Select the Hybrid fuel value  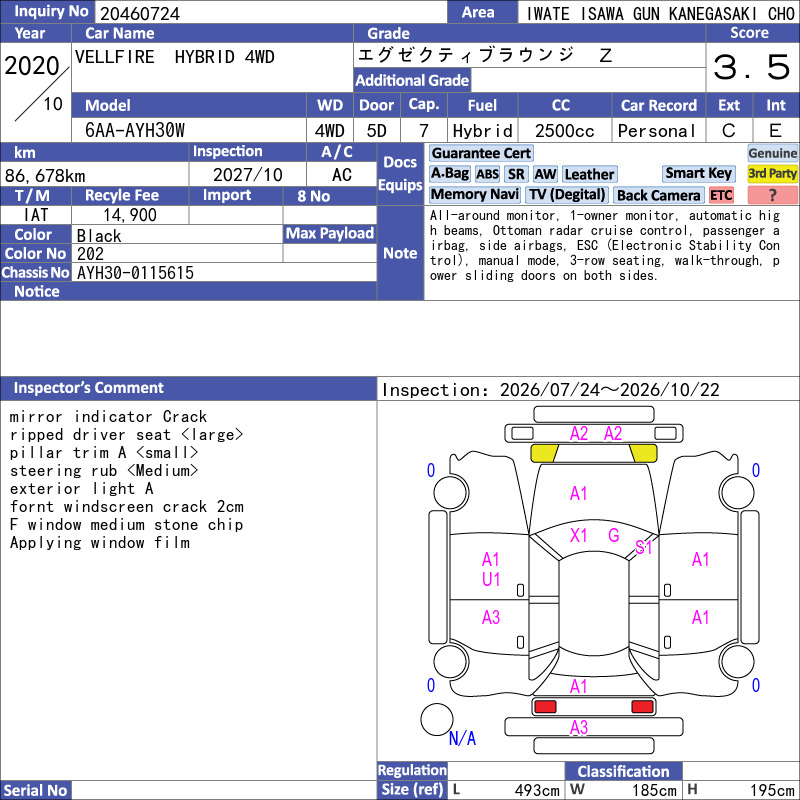pyautogui.click(x=482, y=131)
